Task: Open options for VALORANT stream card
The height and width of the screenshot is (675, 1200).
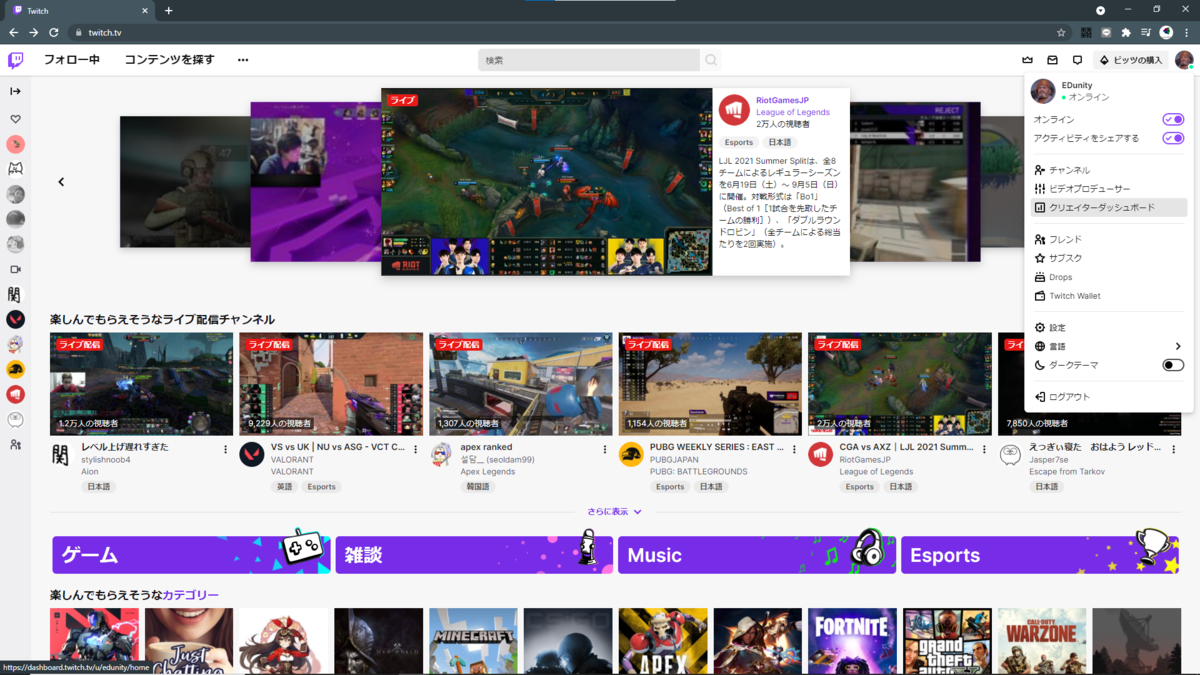Action: [x=416, y=450]
